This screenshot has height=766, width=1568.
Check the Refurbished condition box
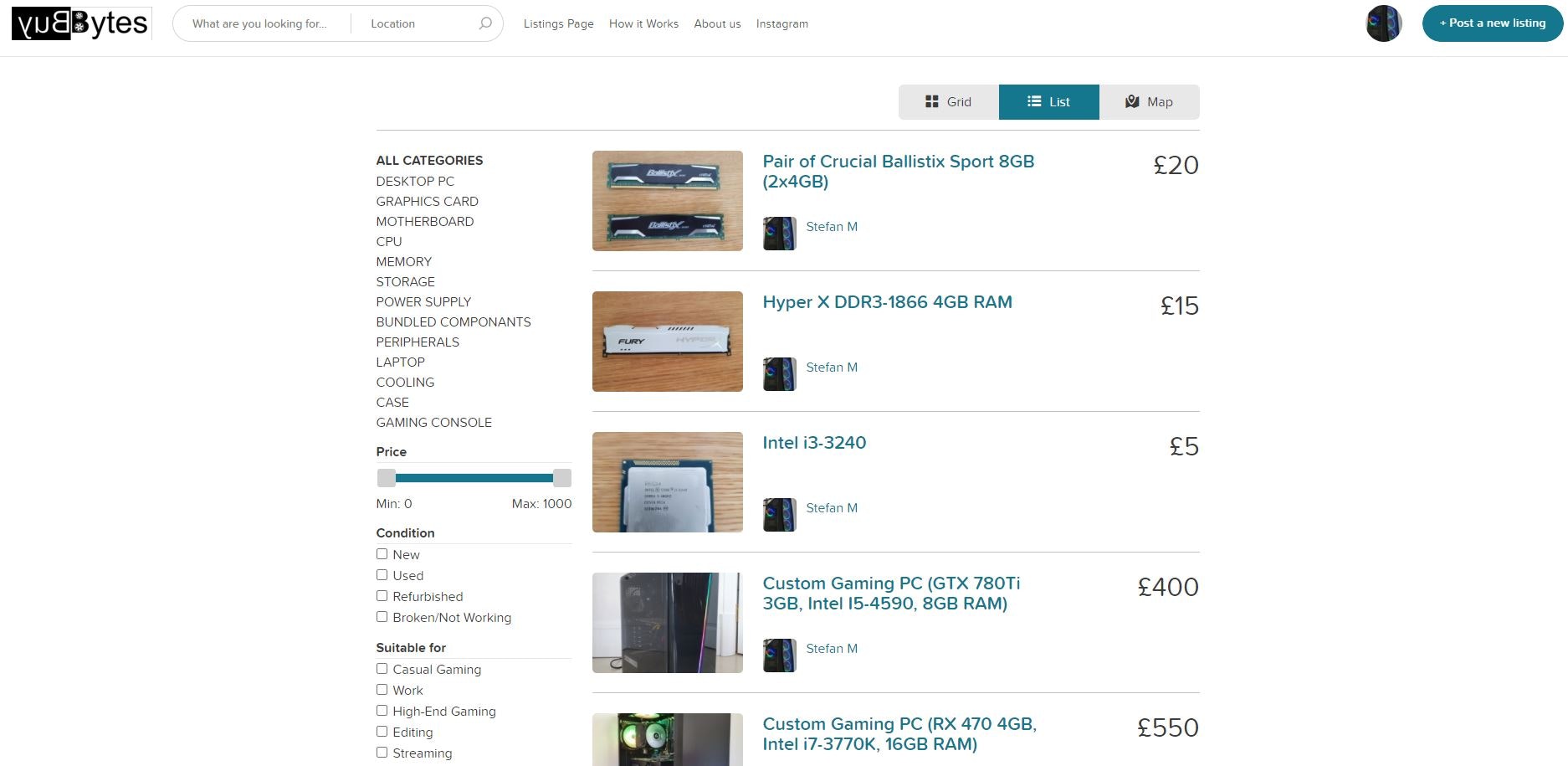pos(382,596)
